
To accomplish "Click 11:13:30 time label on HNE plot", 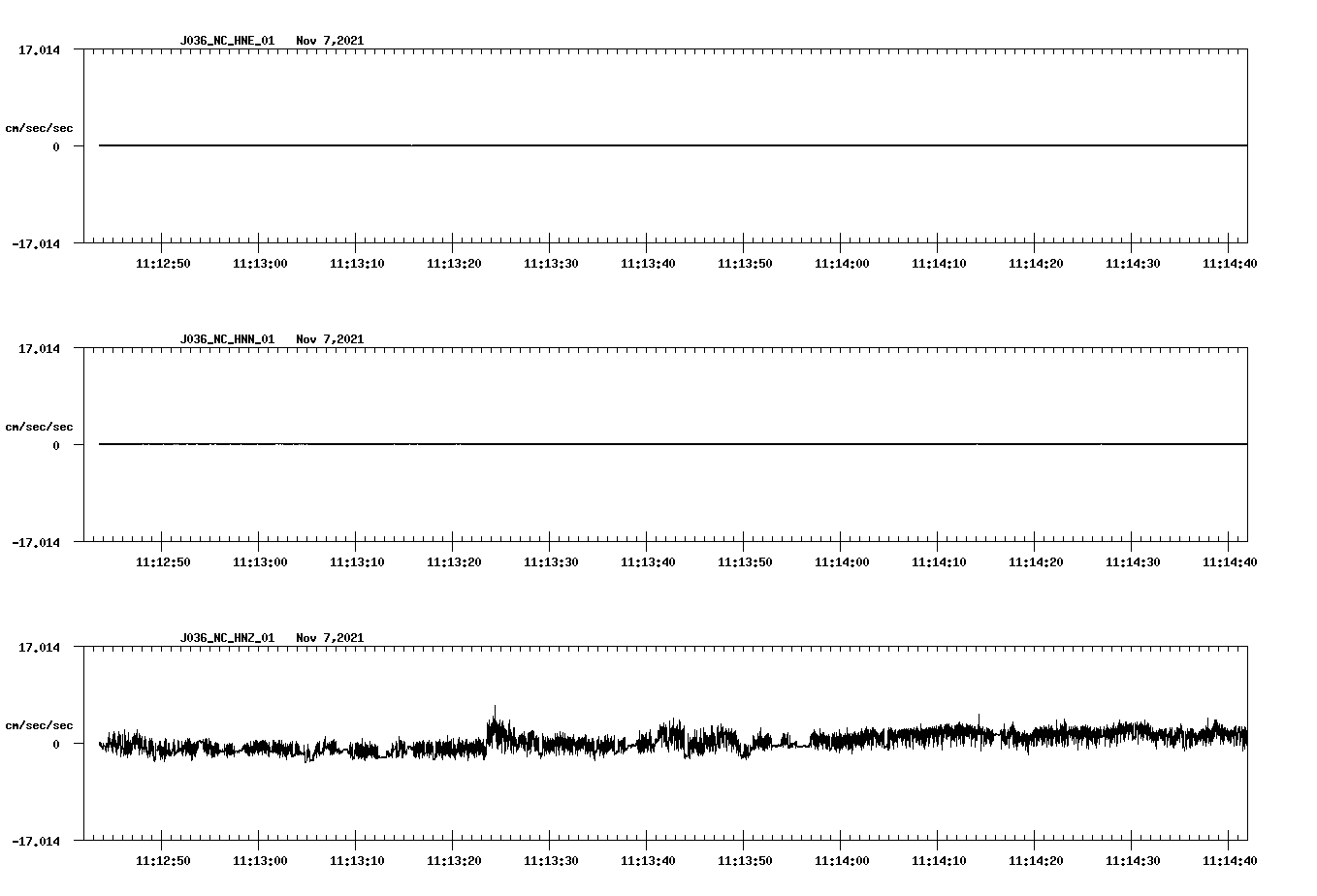I will 551,264.
